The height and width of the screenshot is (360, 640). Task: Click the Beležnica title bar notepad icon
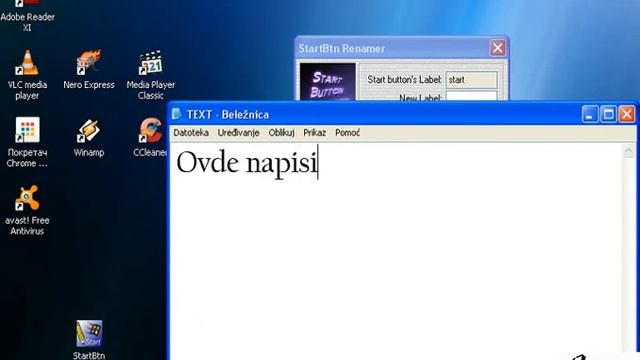176,114
